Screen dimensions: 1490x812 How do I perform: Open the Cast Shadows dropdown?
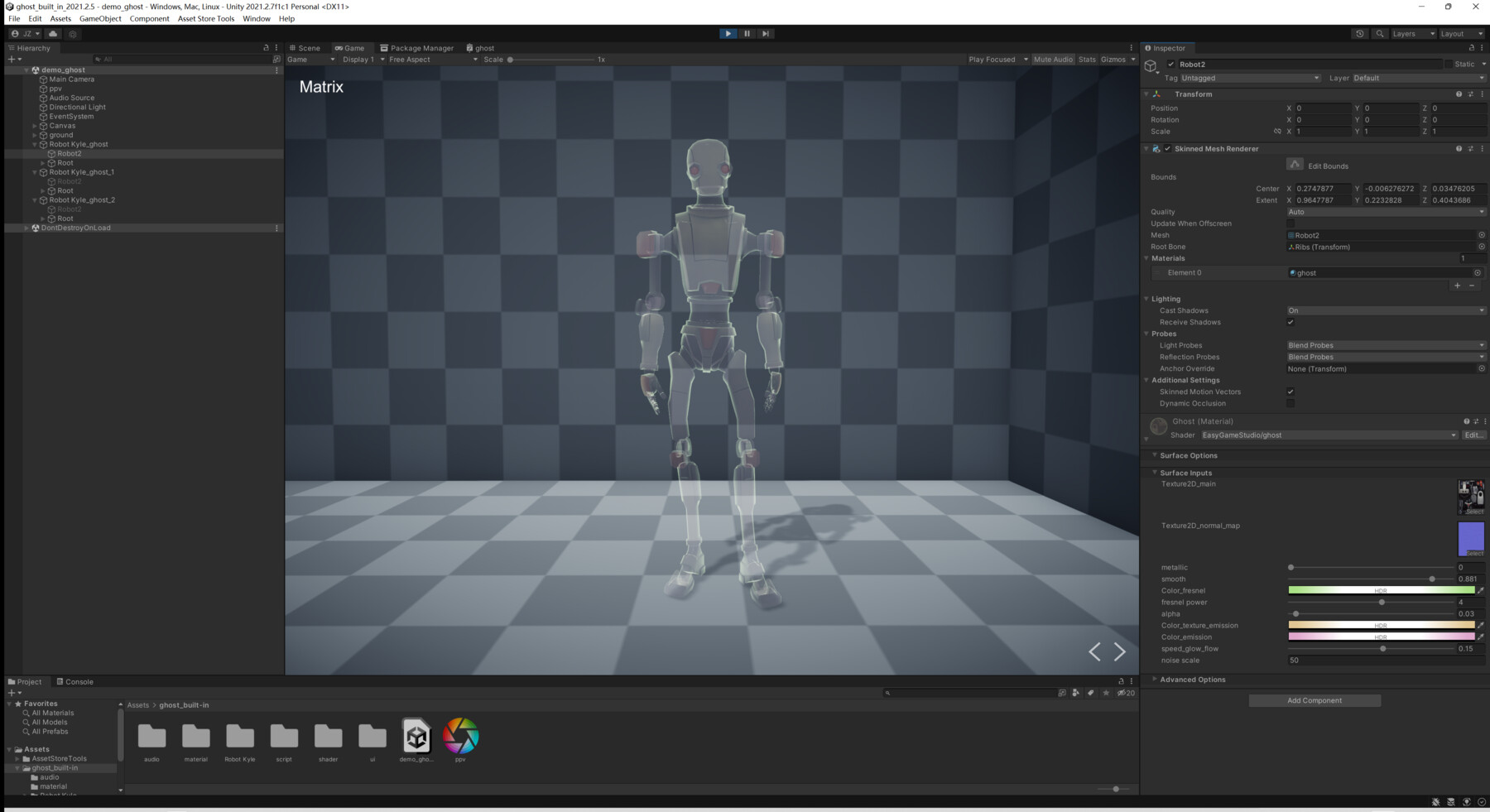coord(1385,311)
